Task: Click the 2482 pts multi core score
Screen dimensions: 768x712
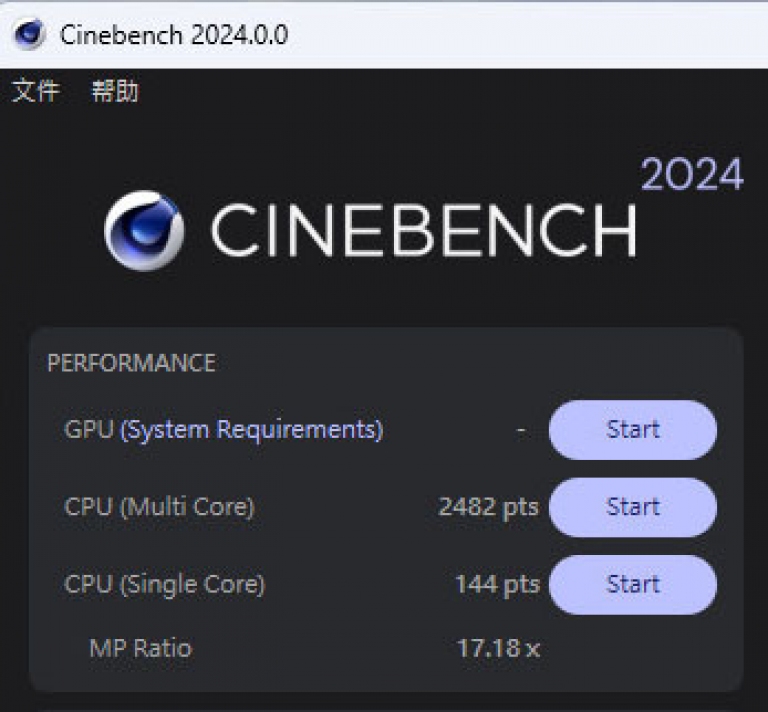Action: [x=488, y=507]
